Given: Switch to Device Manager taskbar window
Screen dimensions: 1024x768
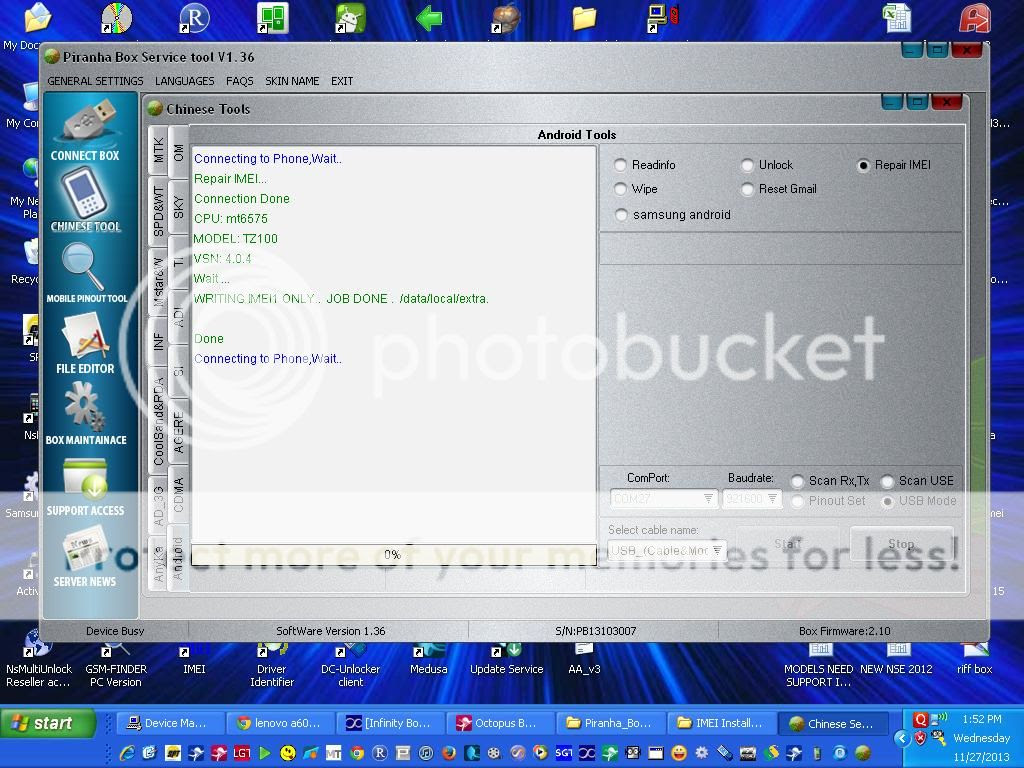Looking at the screenshot, I should (x=170, y=723).
